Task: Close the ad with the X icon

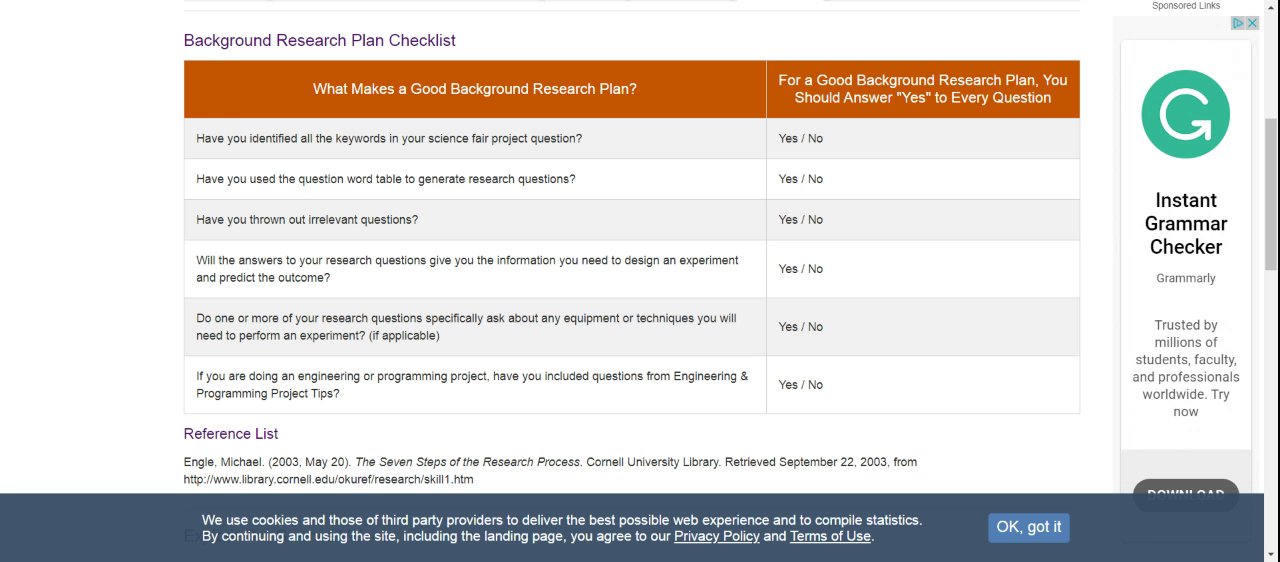Action: [1252, 23]
